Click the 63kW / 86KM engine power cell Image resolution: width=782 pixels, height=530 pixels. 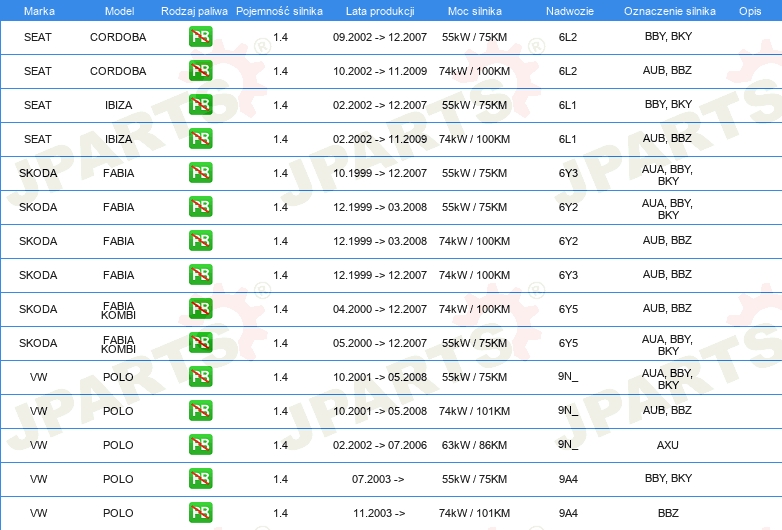tap(474, 445)
